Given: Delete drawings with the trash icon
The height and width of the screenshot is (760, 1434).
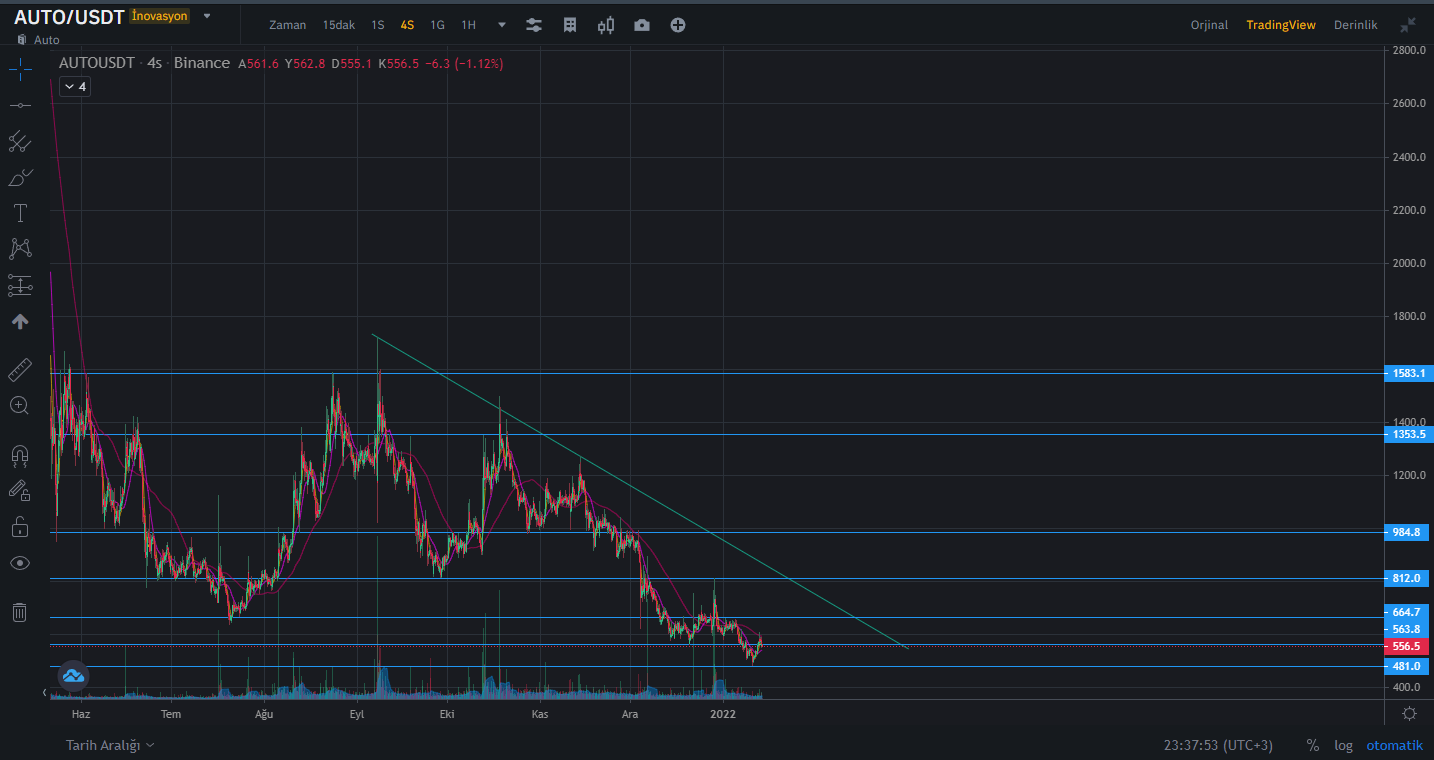Looking at the screenshot, I should (x=20, y=612).
